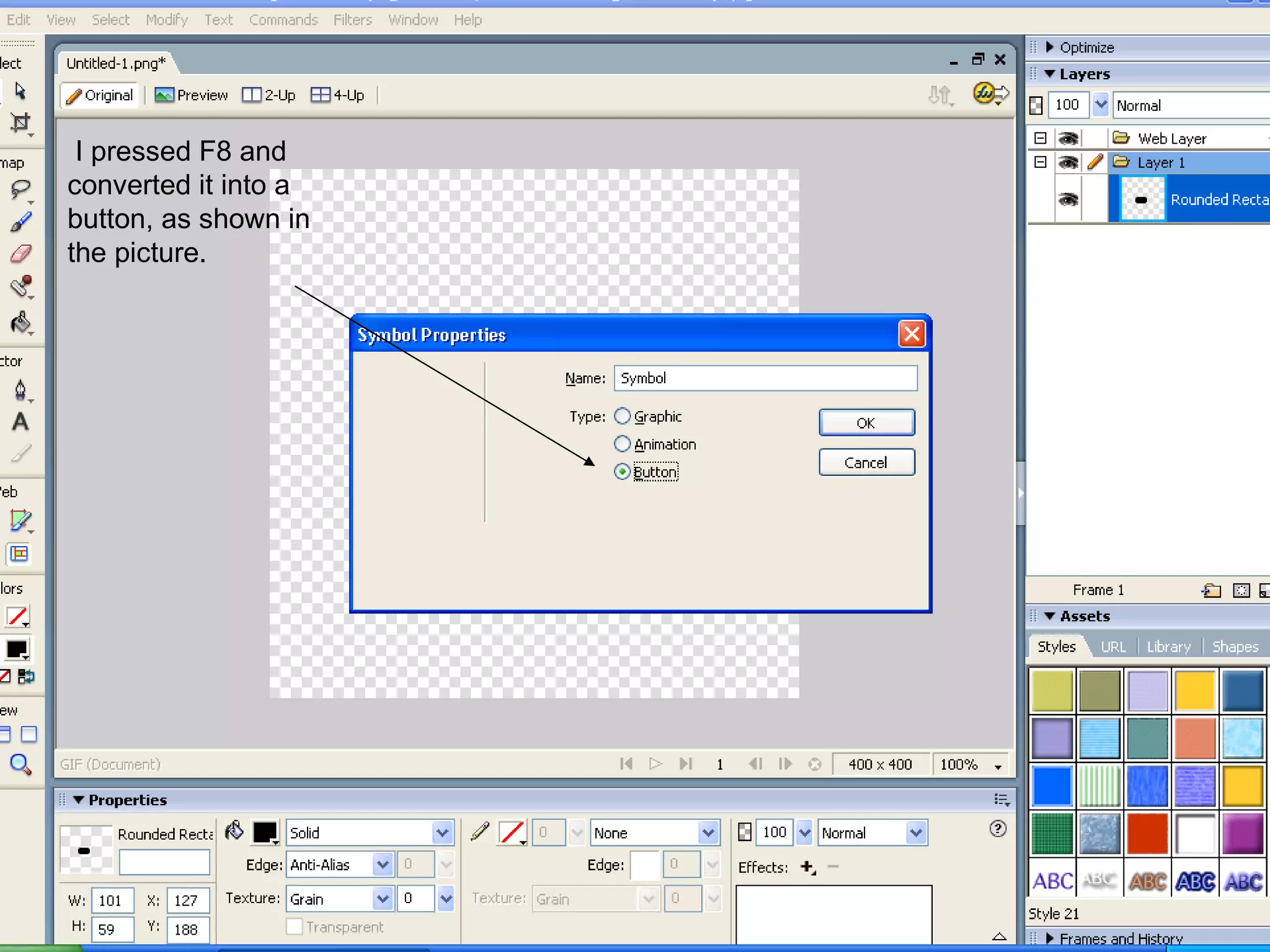Select the Text tool

point(20,422)
